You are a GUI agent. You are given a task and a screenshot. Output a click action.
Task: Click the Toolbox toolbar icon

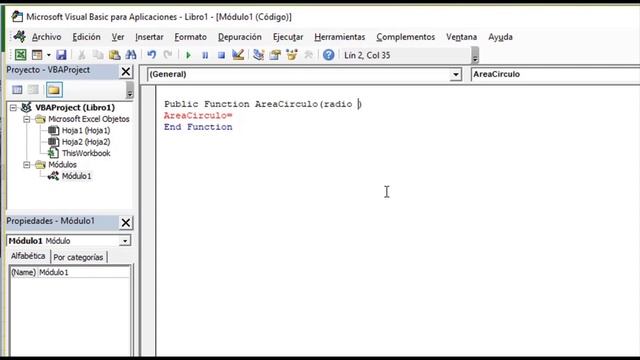(309, 55)
